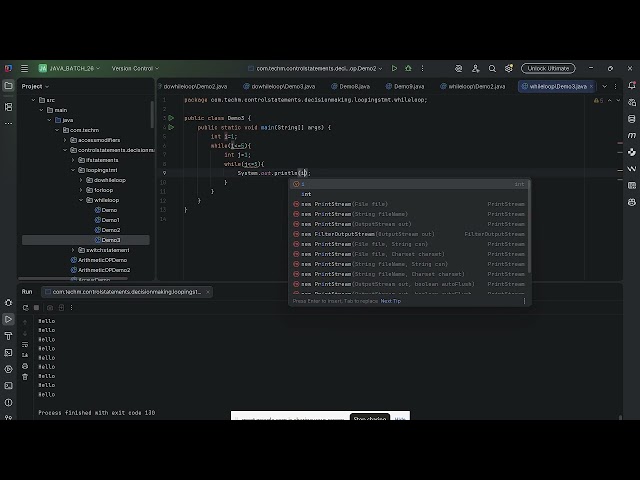
Task: Open the Debug tool window icon
Action: tap(8, 303)
